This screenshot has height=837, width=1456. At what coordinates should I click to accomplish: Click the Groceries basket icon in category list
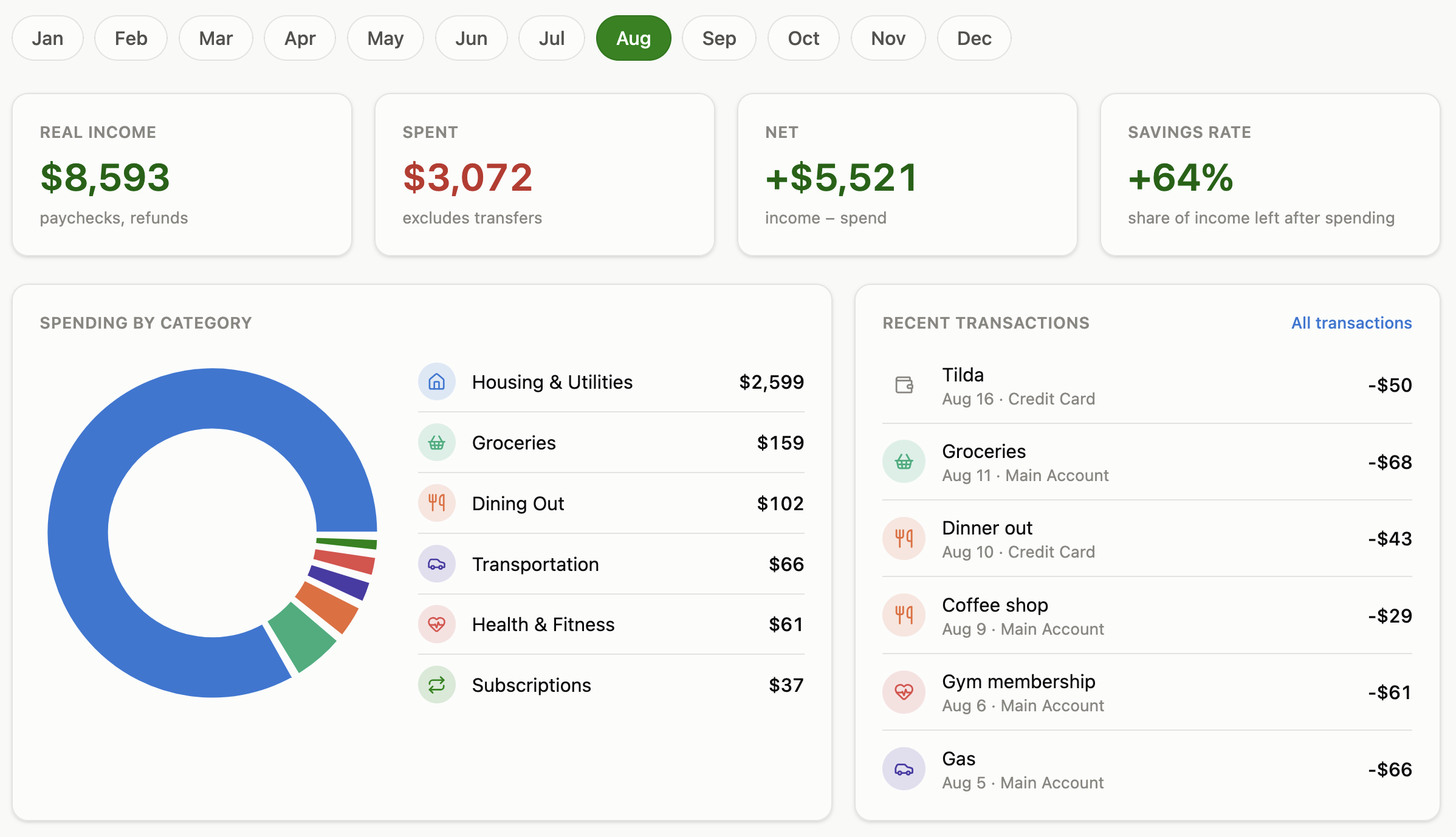[x=436, y=442]
